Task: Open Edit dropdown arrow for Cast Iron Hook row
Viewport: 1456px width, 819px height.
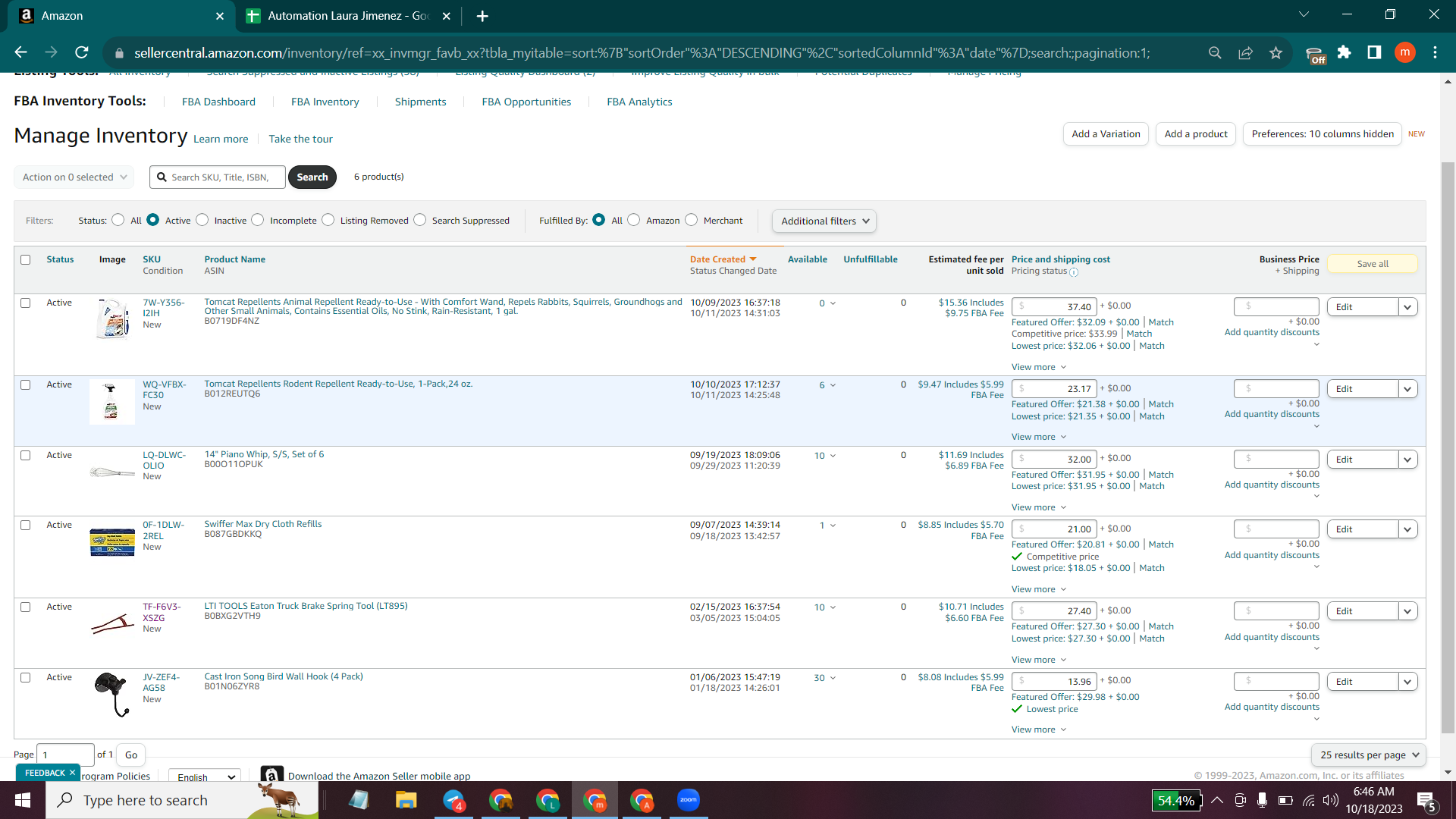Action: (x=1408, y=682)
